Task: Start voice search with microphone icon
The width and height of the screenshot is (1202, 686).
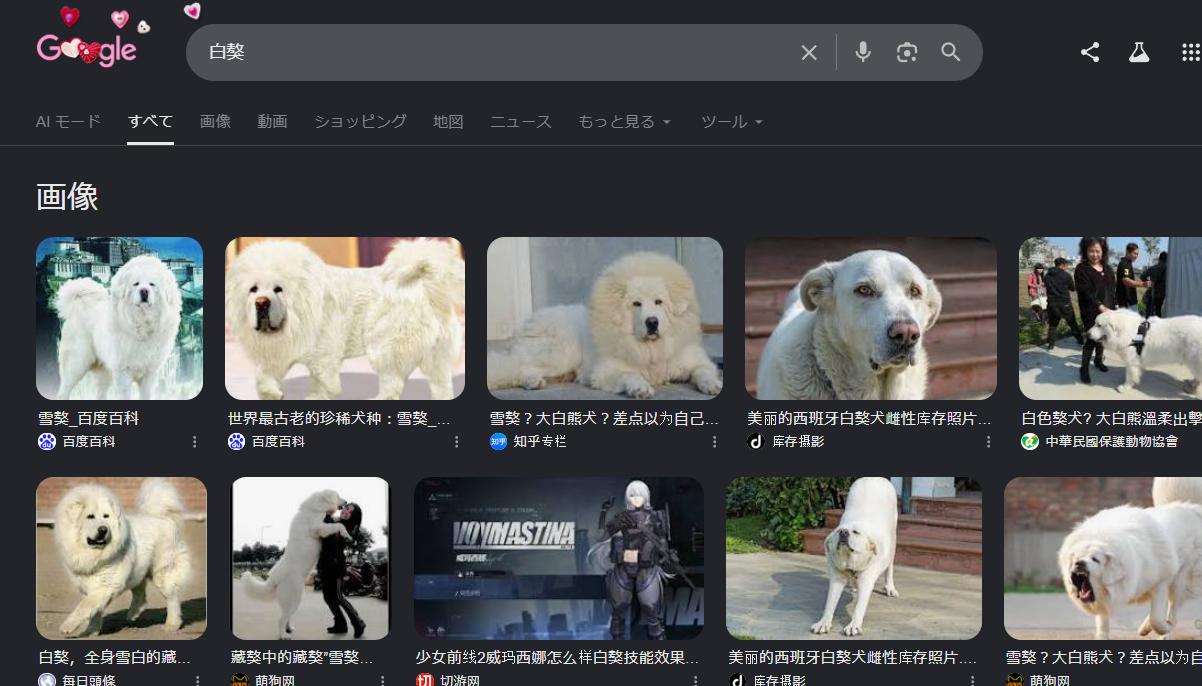Action: click(x=863, y=53)
